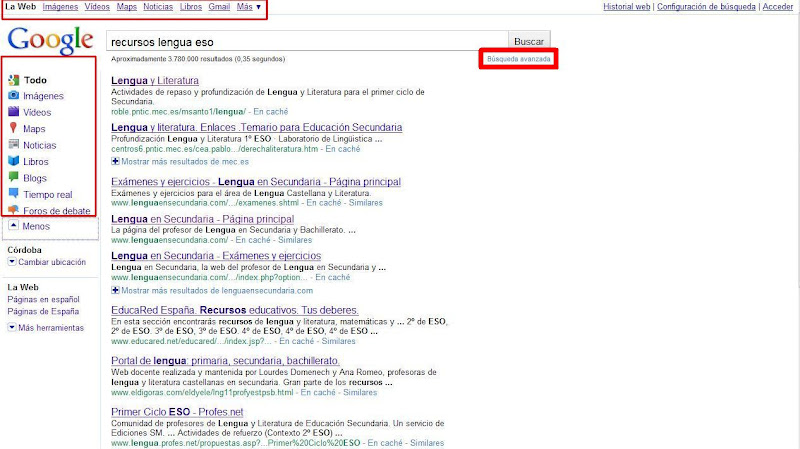Select the Blogs label in the sidebar
This screenshot has width=800, height=449.
pos(35,178)
